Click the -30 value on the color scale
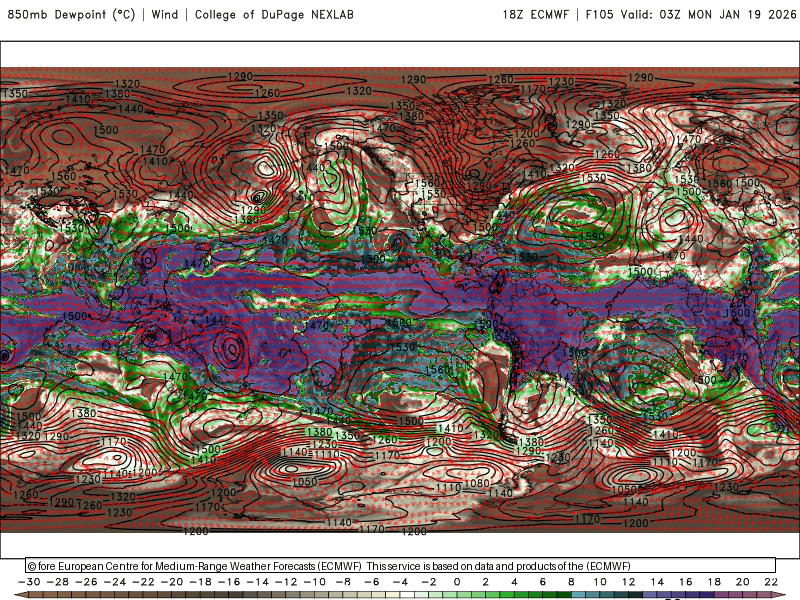Viewport: 800px width, 600px height. coord(29,582)
